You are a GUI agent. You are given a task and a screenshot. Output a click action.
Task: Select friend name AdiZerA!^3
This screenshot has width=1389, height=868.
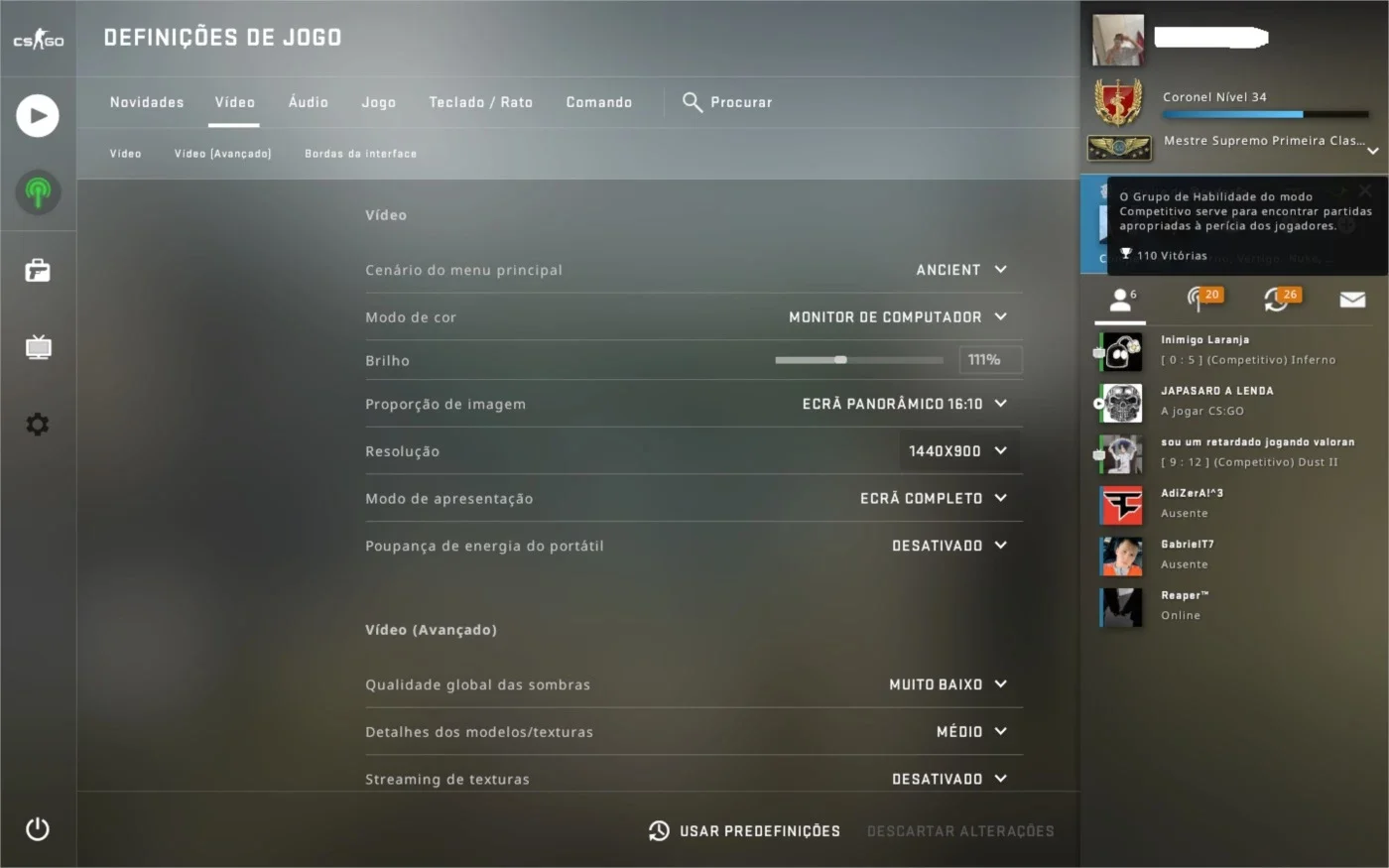coord(1192,493)
